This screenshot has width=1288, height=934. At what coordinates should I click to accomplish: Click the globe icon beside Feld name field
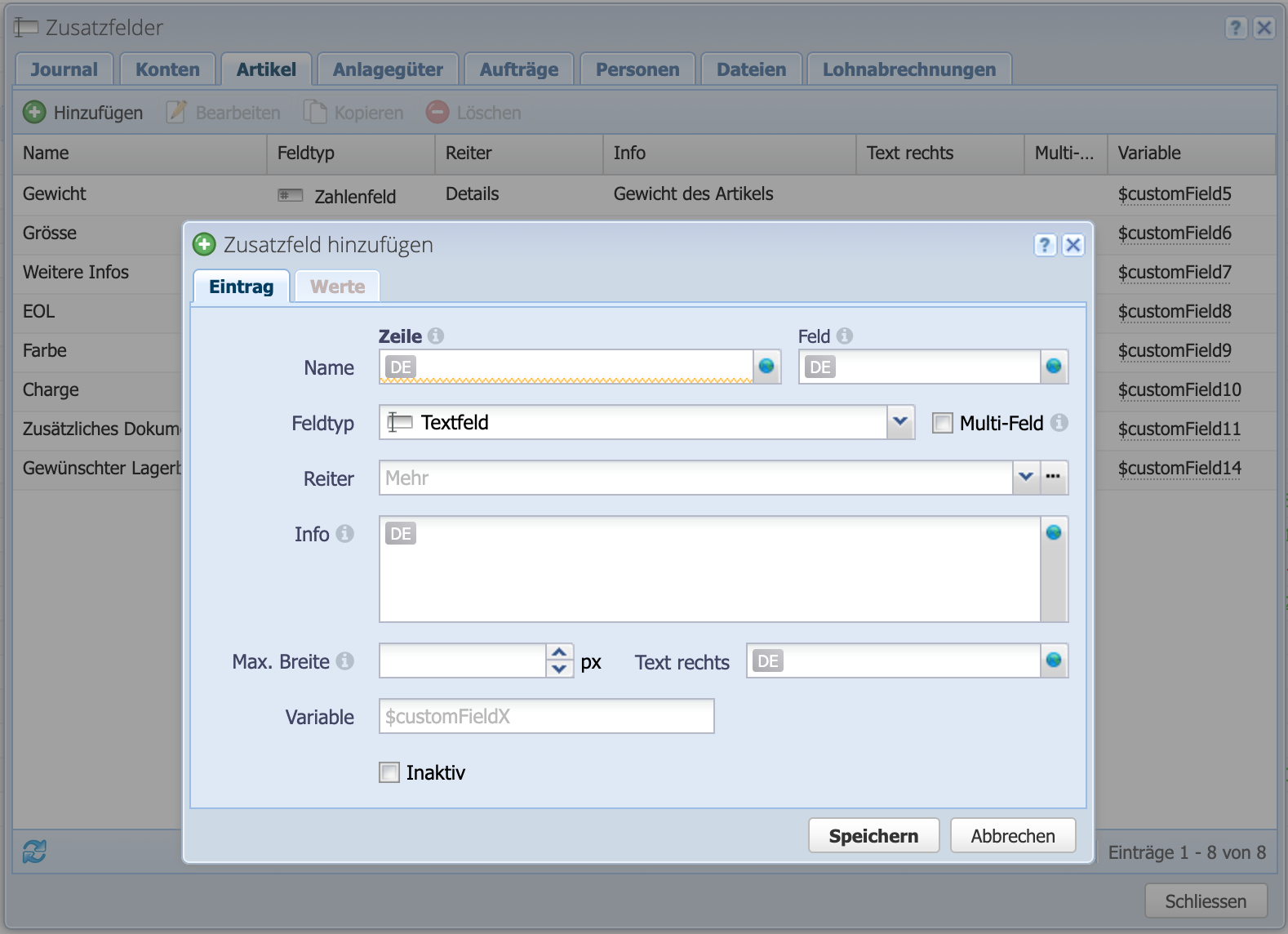click(x=1054, y=367)
